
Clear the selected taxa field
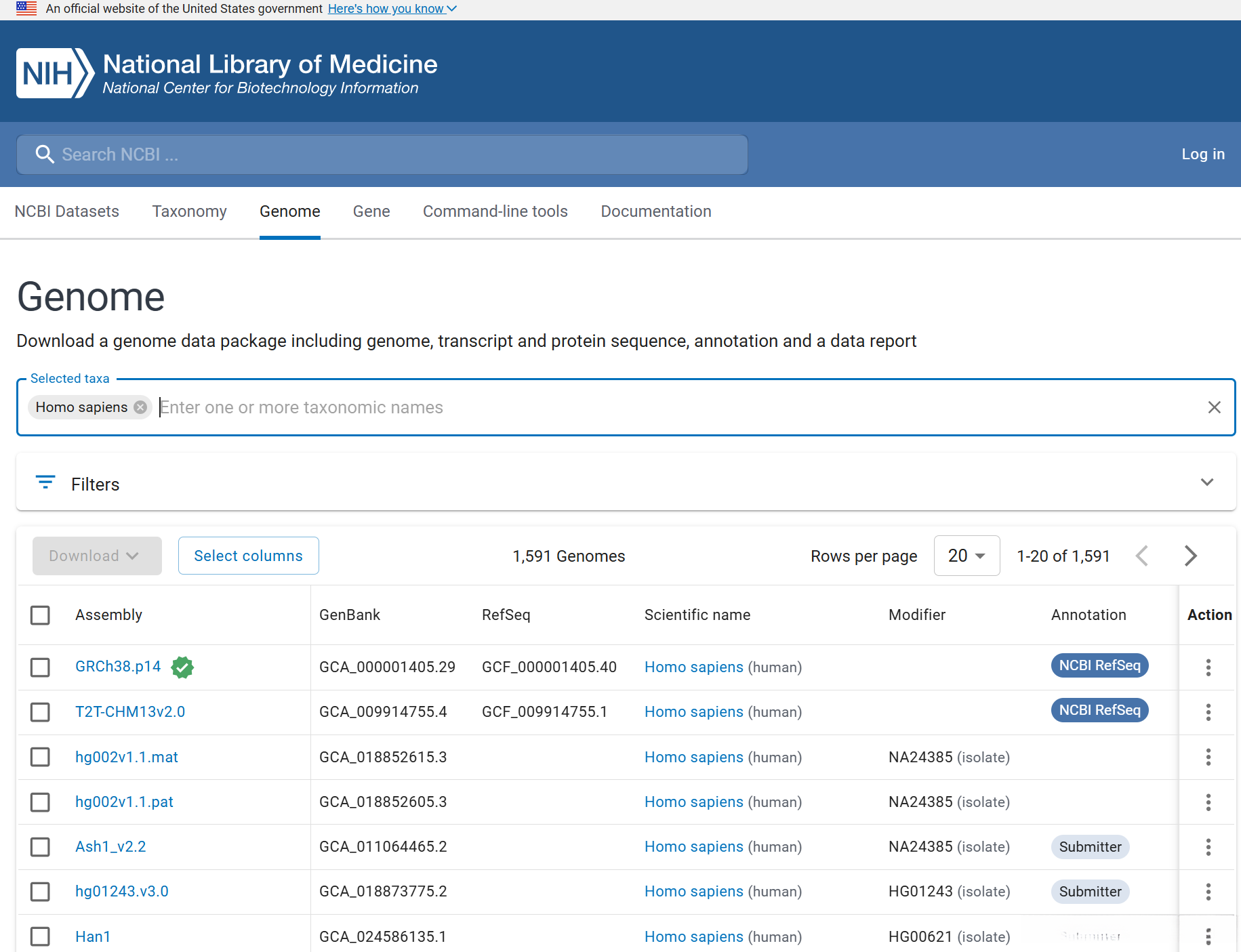(x=1214, y=407)
